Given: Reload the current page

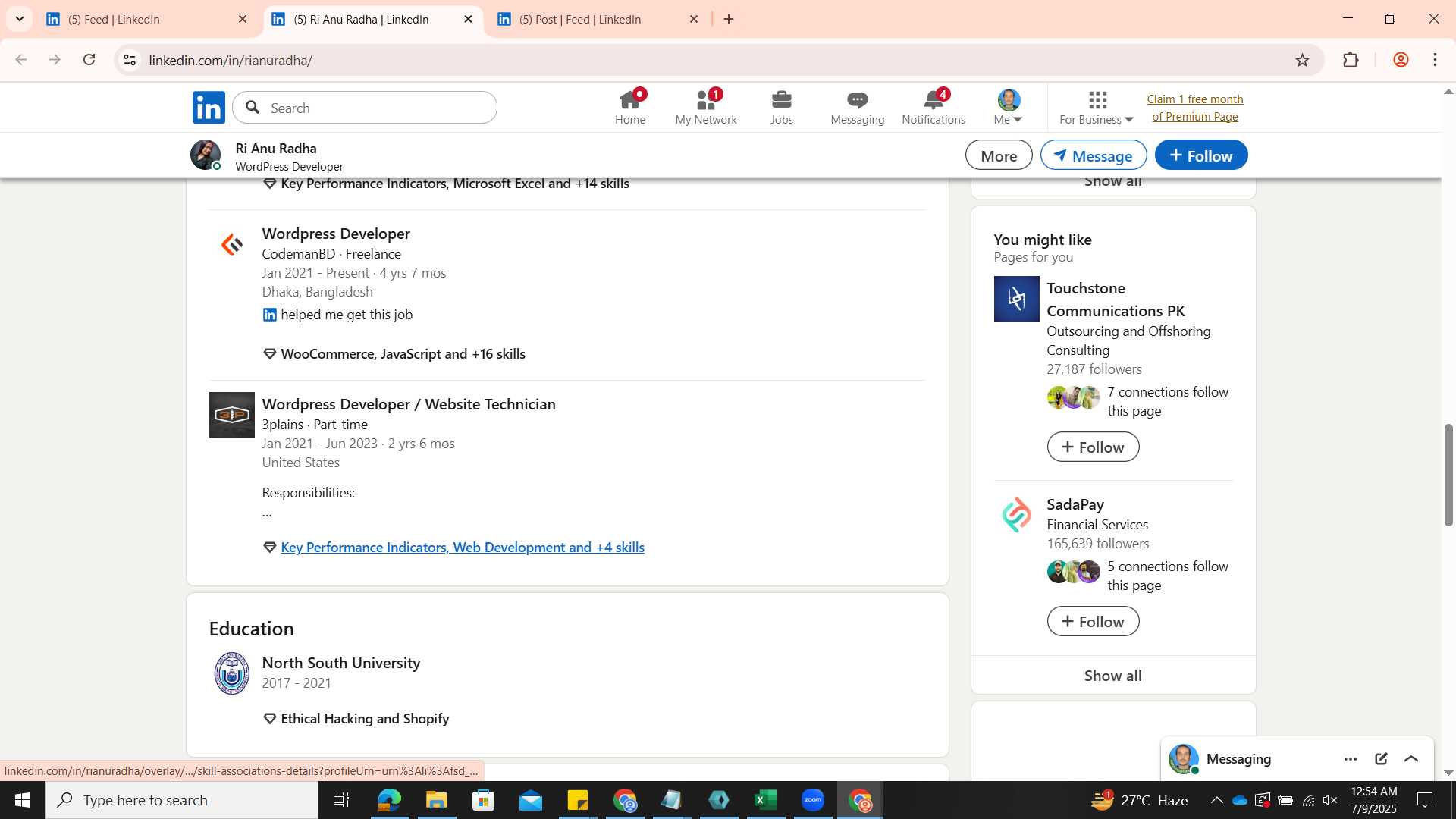Looking at the screenshot, I should (x=89, y=60).
